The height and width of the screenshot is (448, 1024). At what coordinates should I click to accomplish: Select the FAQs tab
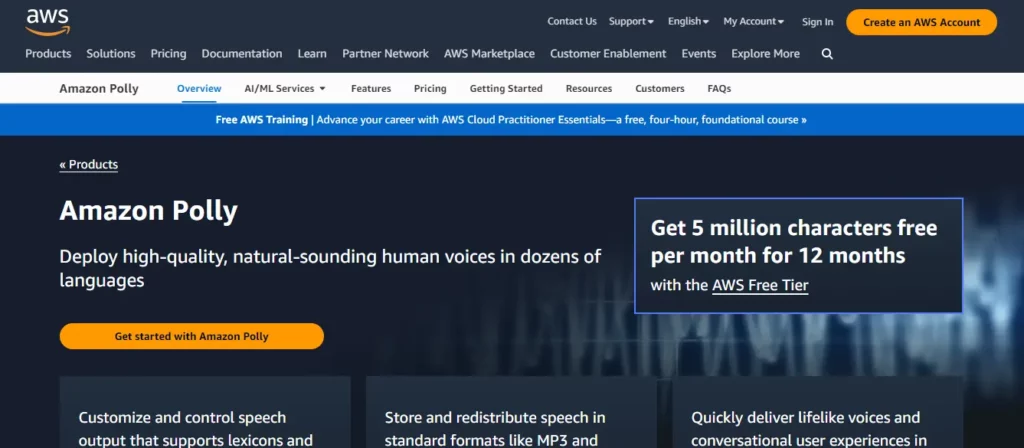coord(719,88)
